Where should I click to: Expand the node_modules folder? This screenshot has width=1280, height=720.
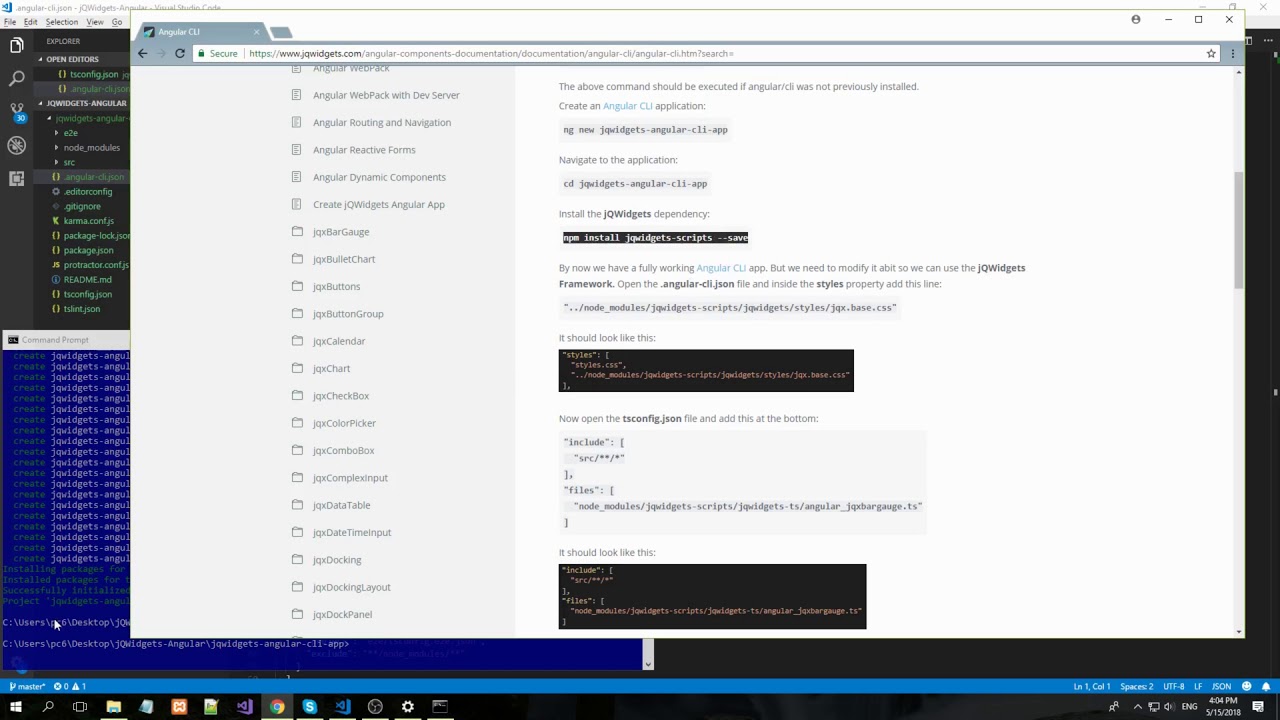click(91, 147)
